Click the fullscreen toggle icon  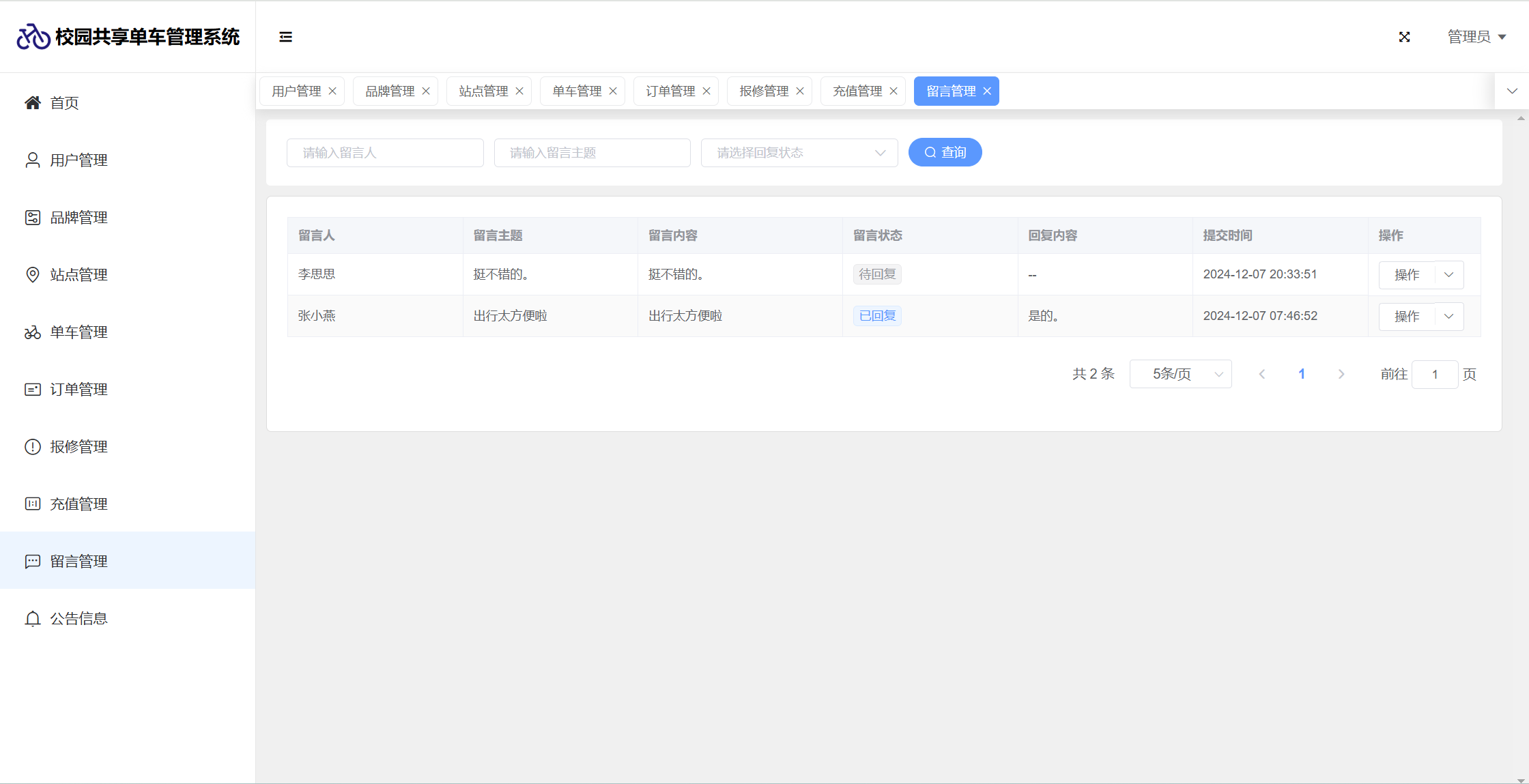[1404, 37]
